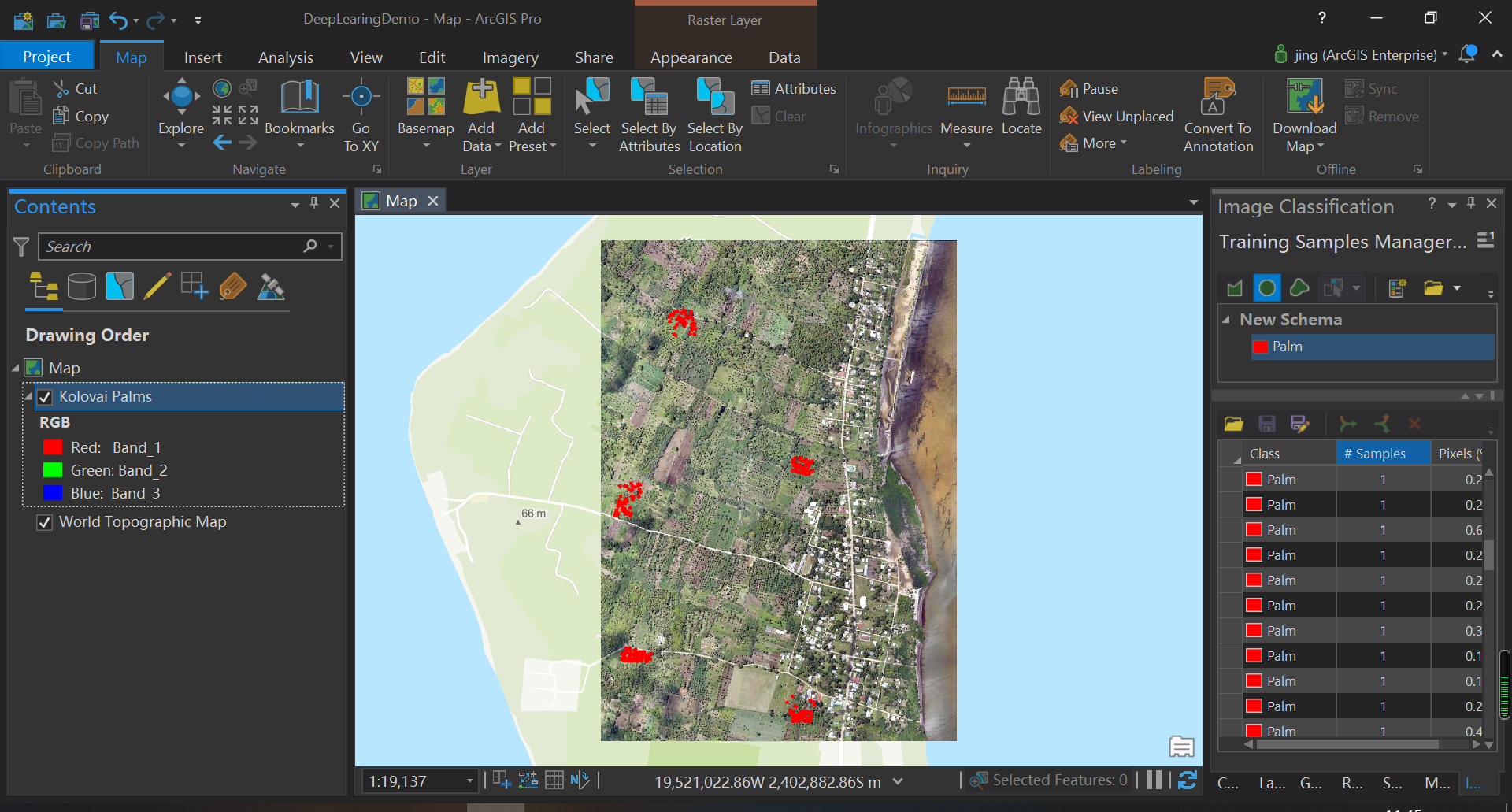Select the polygon training sample tool

pos(1235,288)
